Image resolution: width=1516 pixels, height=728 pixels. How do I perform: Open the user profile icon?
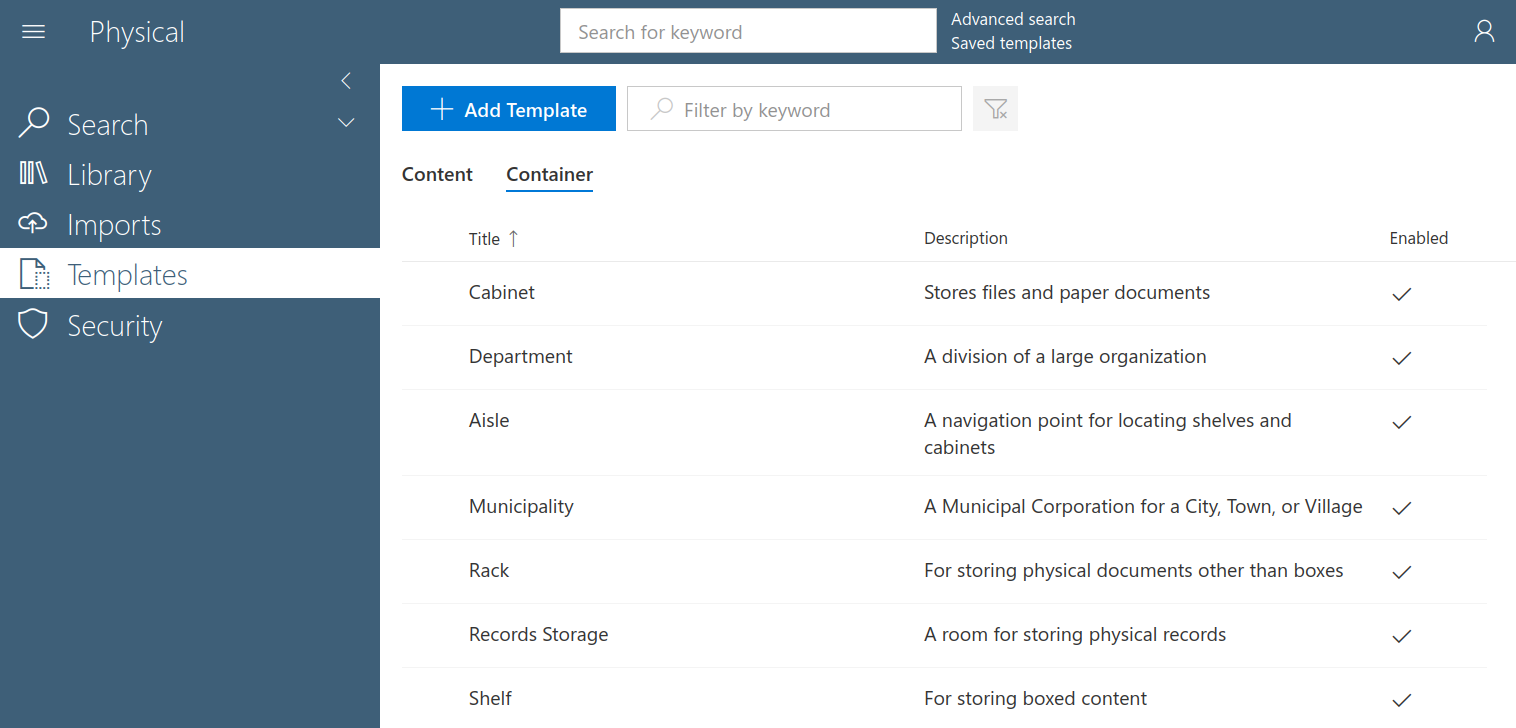pyautogui.click(x=1484, y=31)
